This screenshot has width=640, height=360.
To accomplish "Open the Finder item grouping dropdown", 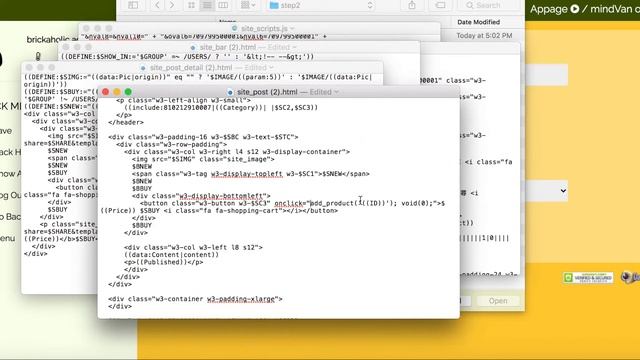I will coord(248,5).
